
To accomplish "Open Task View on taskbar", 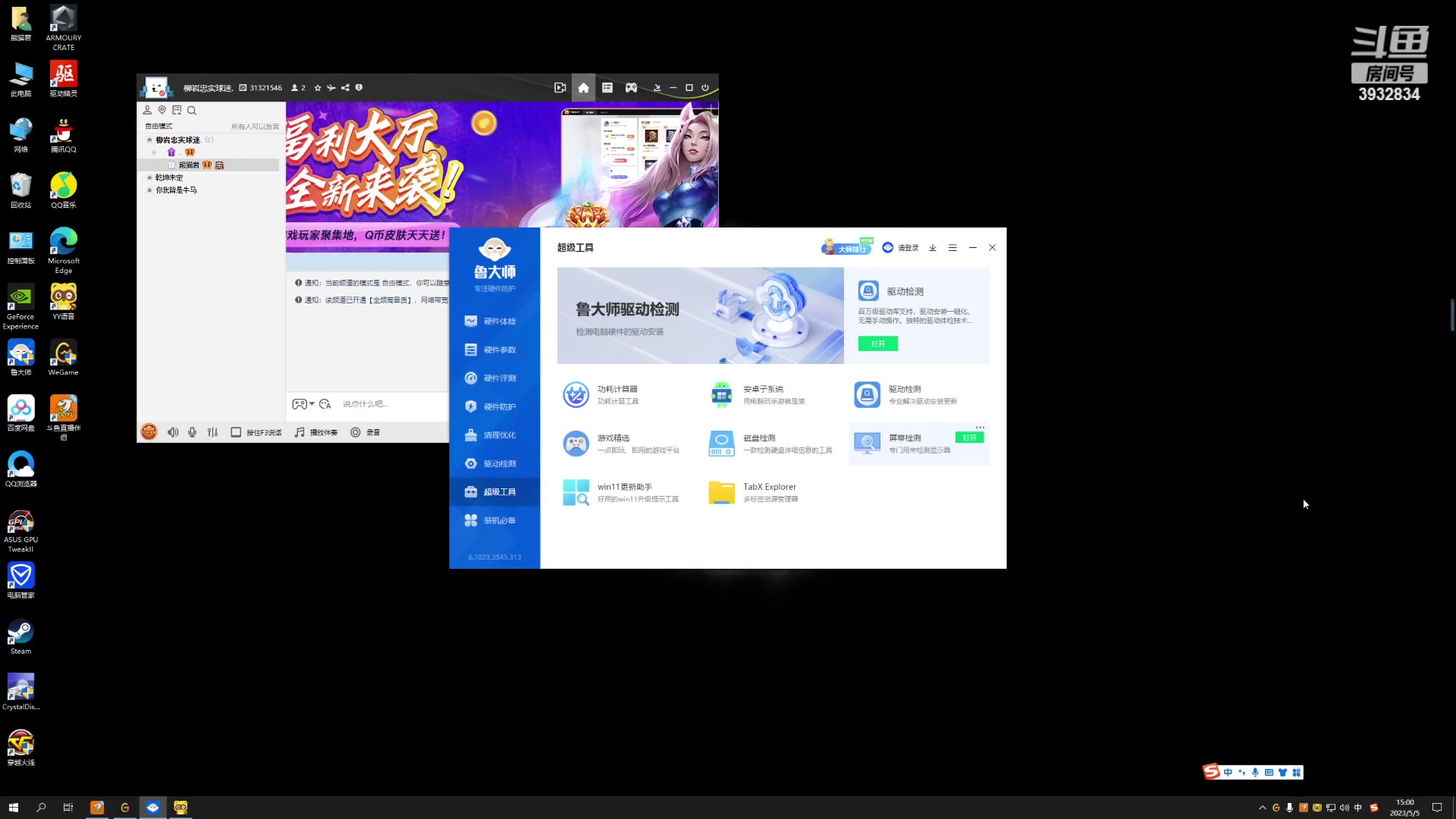I will (x=68, y=808).
